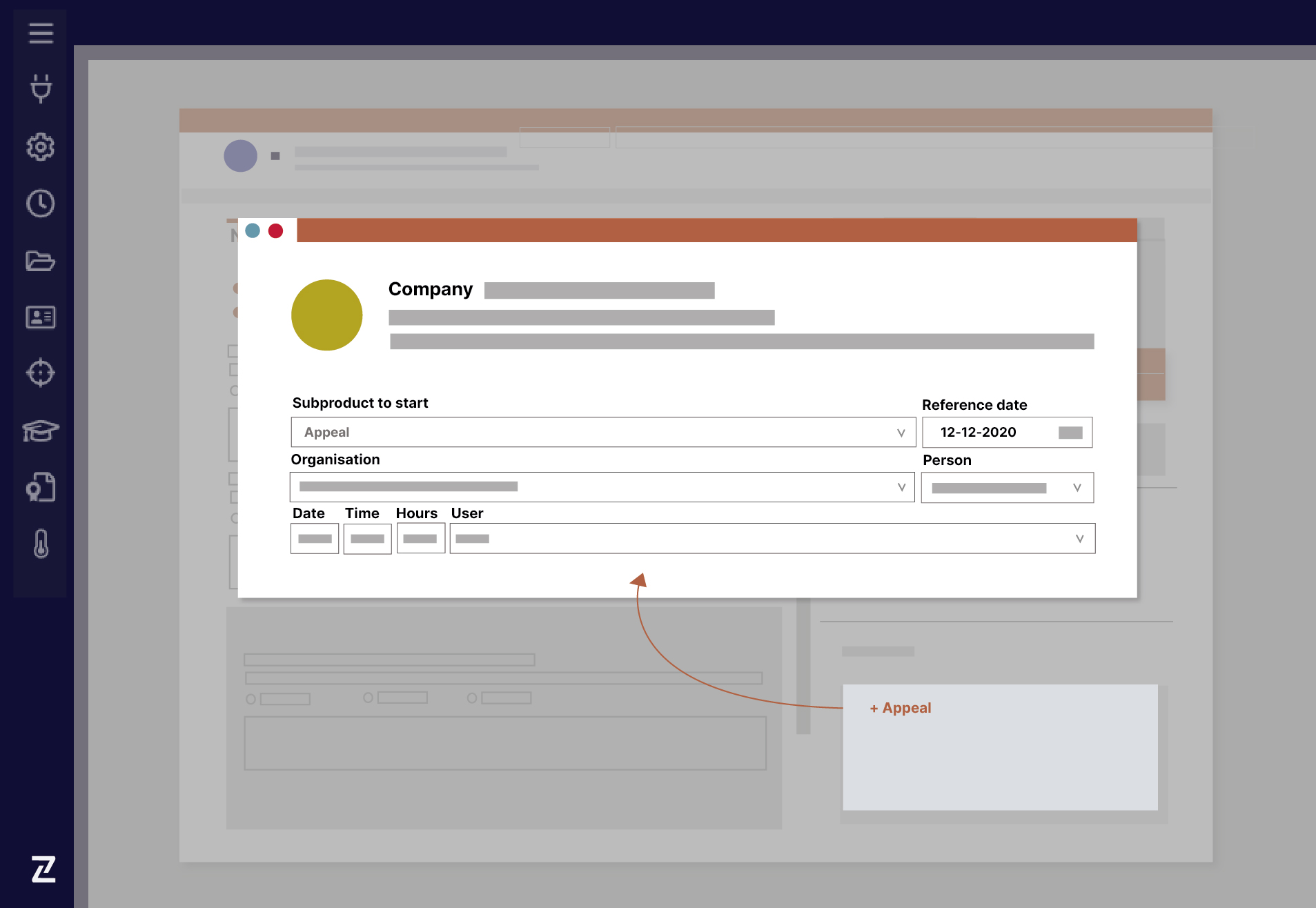Select first radio button in background form
This screenshot has height=908, width=1316.
pos(251,699)
